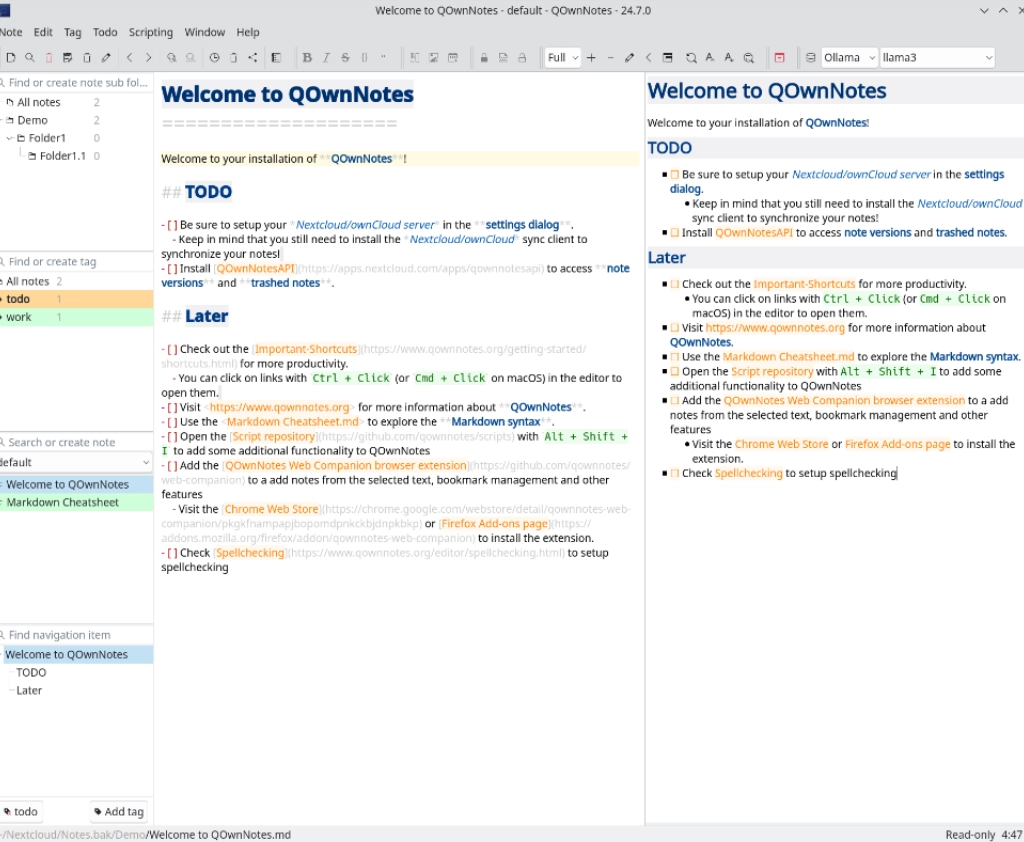Open the llama3 model dropdown
The height and width of the screenshot is (842, 1024).
(937, 58)
